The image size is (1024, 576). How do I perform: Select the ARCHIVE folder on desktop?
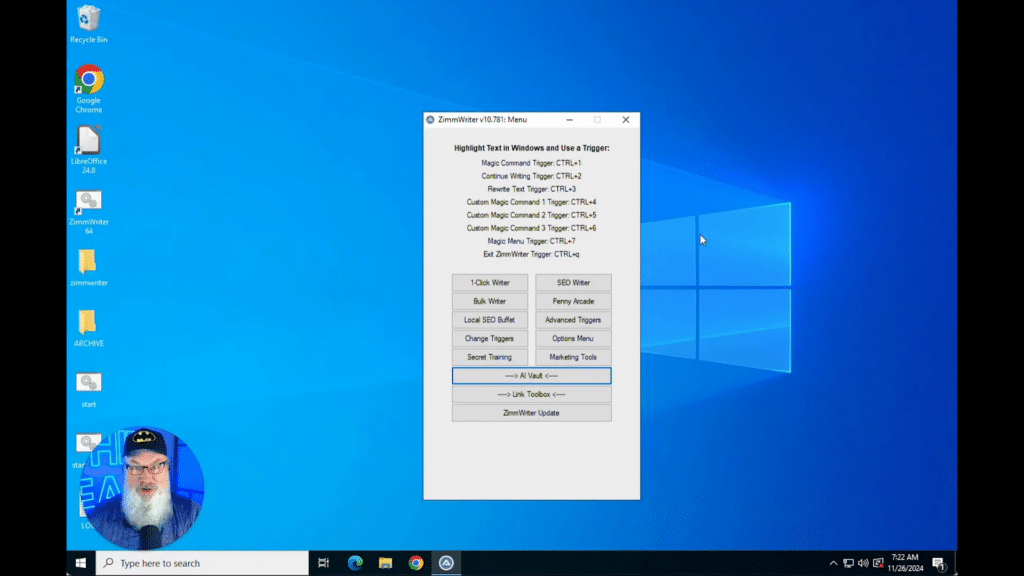89,328
